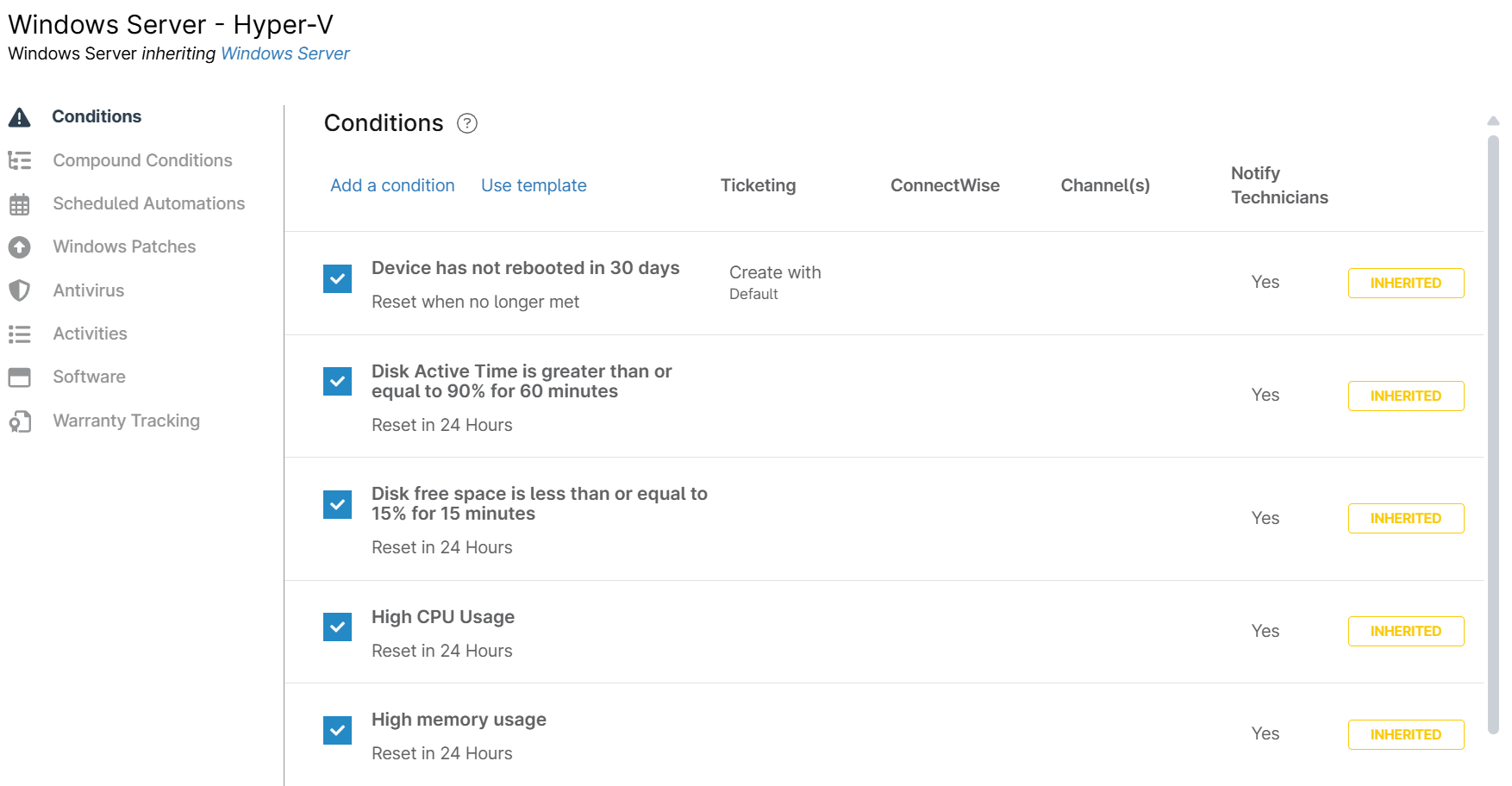Uncheck Device has not rebooted condition
The width and height of the screenshot is (1512, 786).
click(337, 278)
